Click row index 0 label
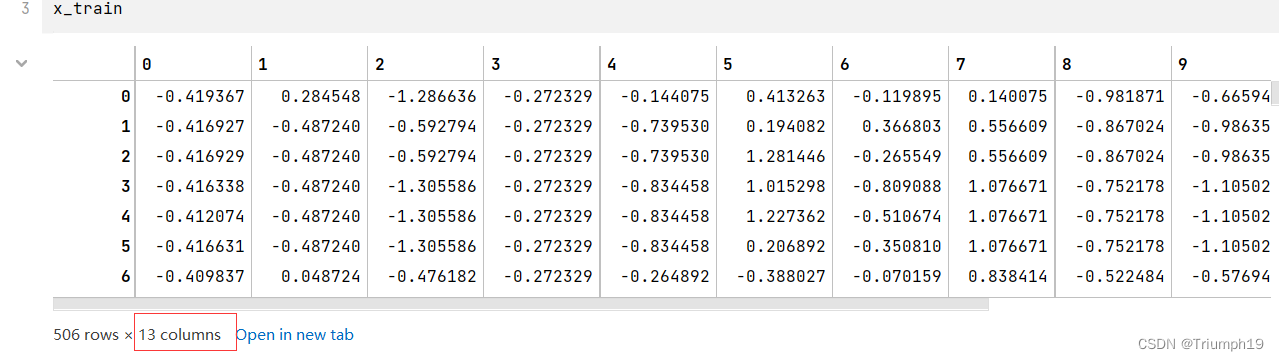This screenshot has width=1279, height=361. coord(125,97)
